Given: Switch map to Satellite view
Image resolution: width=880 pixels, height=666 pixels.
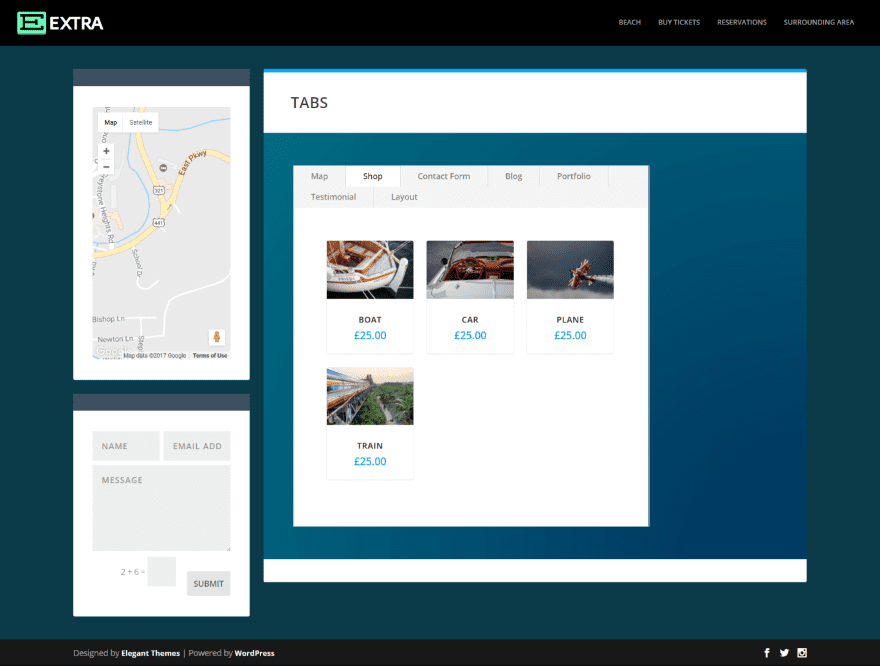Looking at the screenshot, I should pos(141,122).
